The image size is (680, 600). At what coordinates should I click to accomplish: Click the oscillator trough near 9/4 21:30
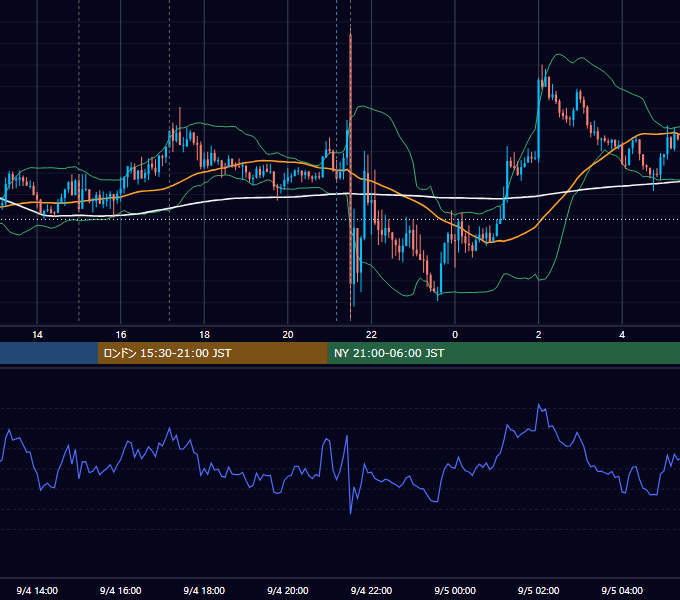click(350, 513)
